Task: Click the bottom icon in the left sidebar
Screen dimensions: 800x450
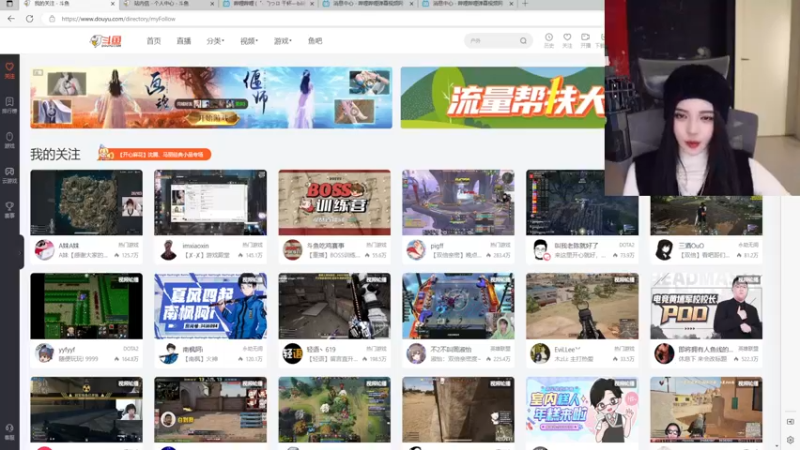Action: (x=10, y=432)
